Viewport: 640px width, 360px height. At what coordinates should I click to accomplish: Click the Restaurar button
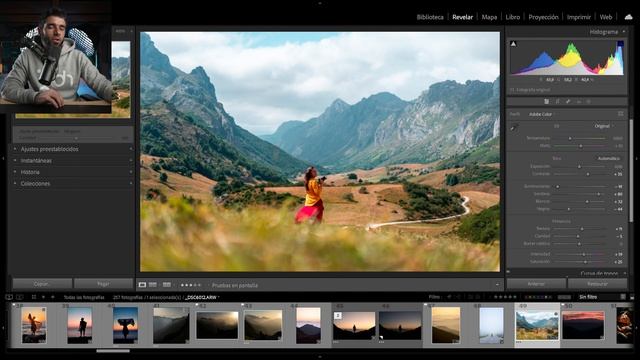coord(598,284)
